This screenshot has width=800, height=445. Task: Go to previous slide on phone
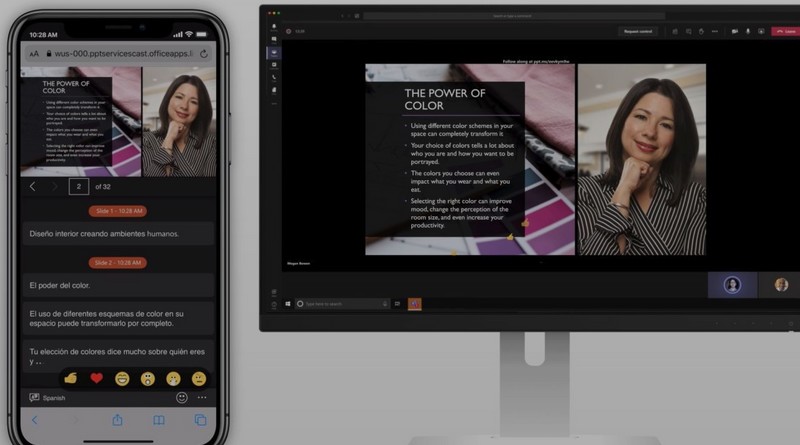[x=33, y=186]
